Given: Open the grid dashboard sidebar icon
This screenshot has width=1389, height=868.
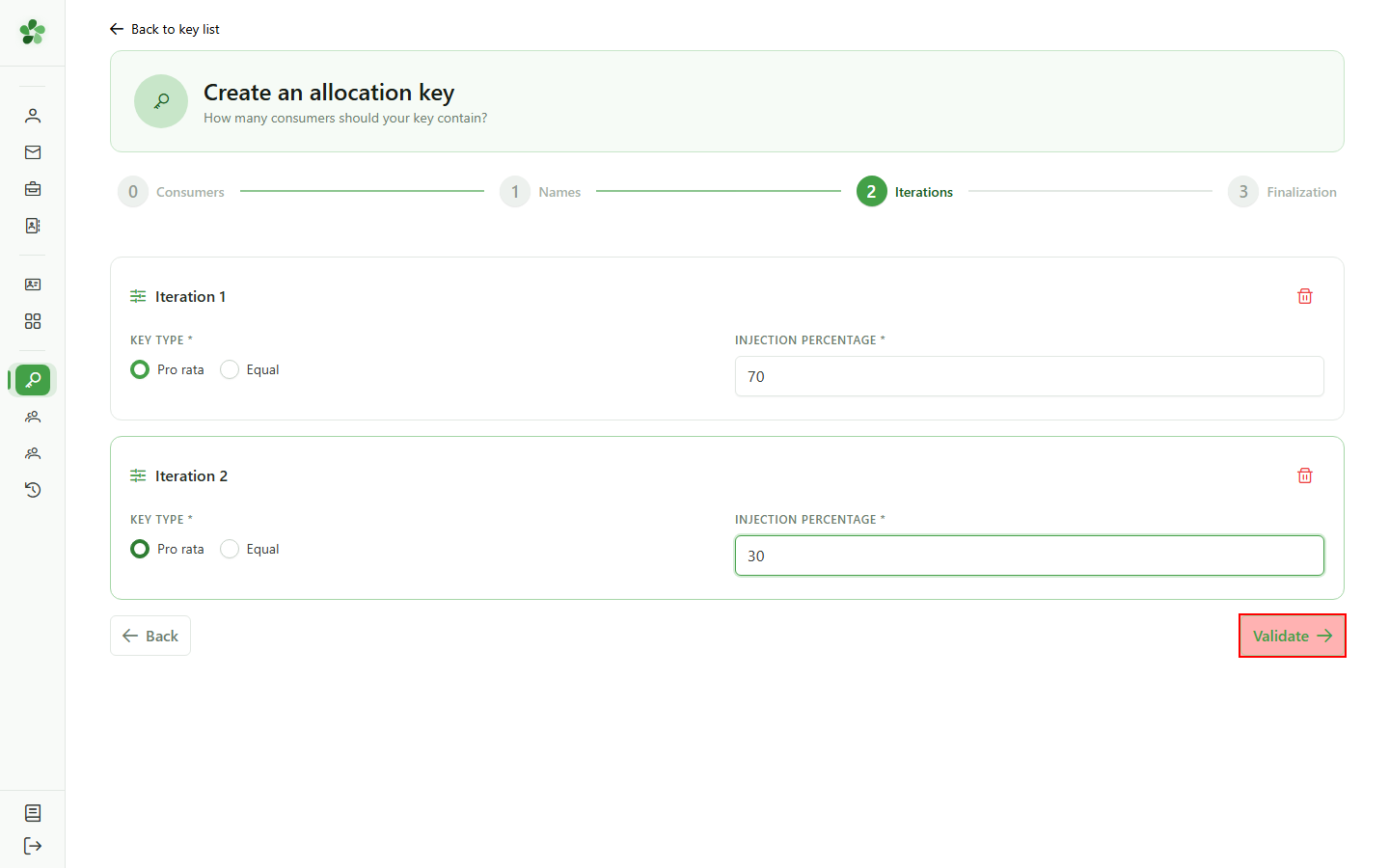Looking at the screenshot, I should pyautogui.click(x=33, y=321).
